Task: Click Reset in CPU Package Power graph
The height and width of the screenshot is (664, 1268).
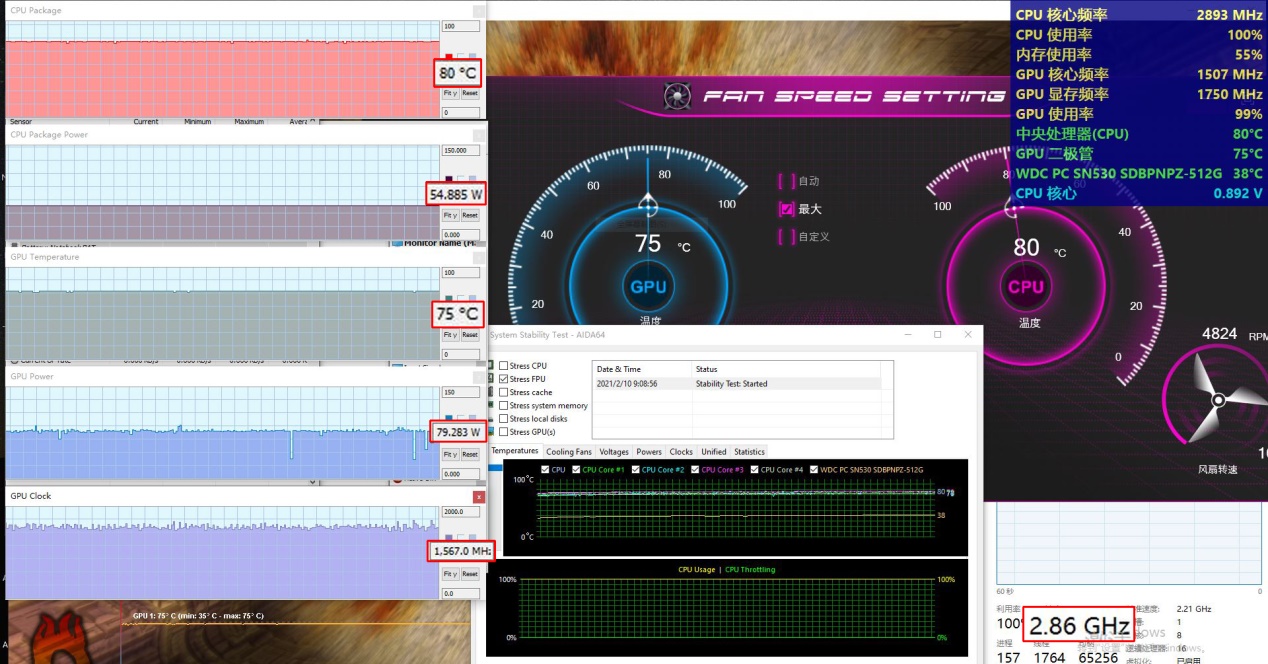Action: (x=470, y=215)
